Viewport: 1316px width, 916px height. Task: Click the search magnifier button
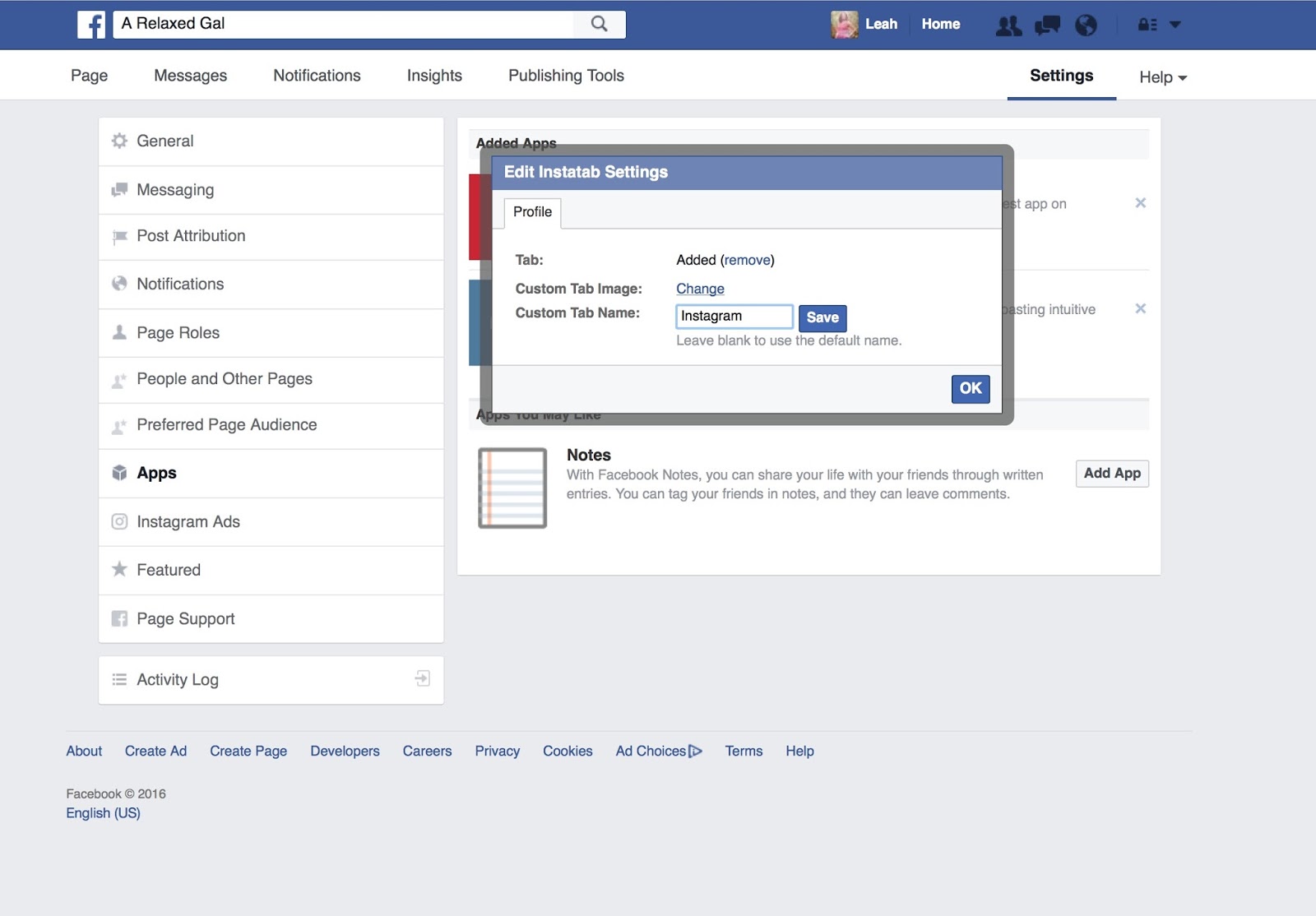click(x=600, y=24)
